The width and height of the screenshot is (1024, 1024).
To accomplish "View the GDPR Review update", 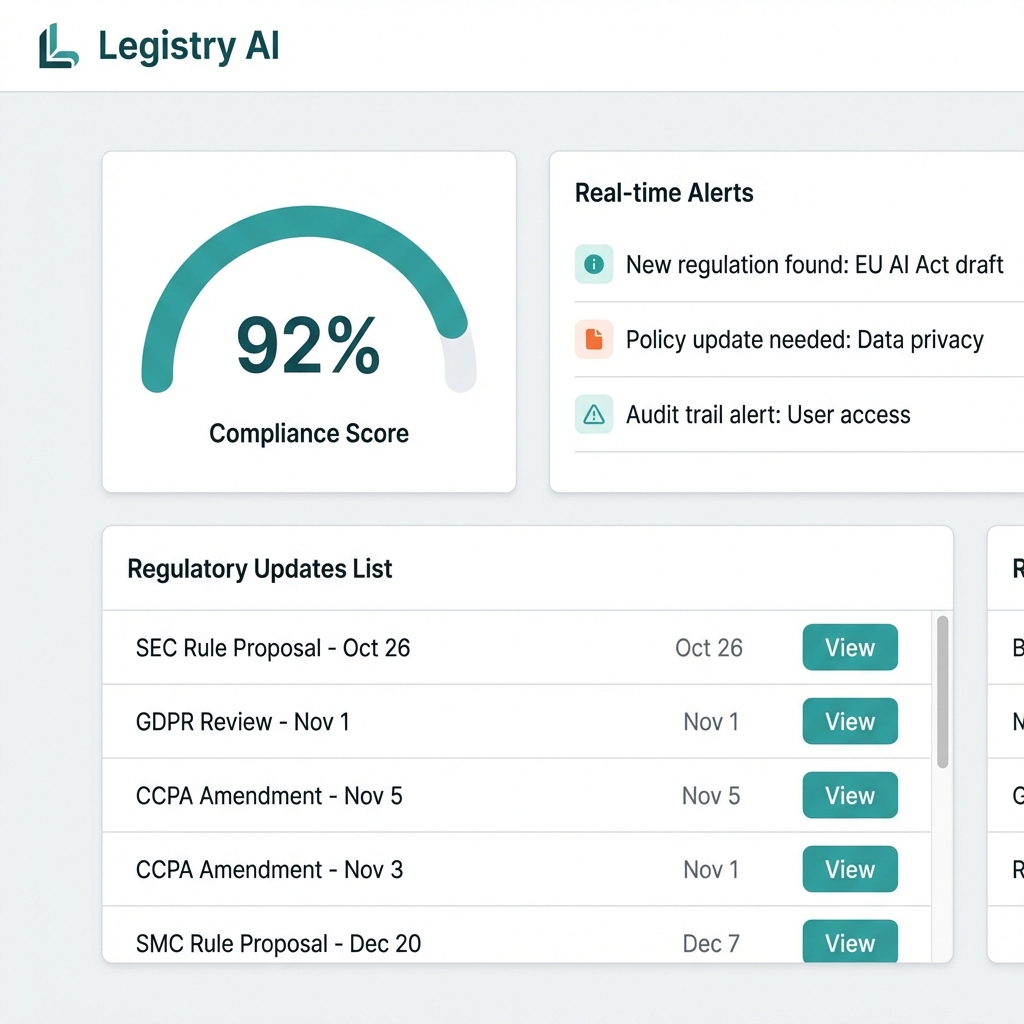I will coord(849,721).
